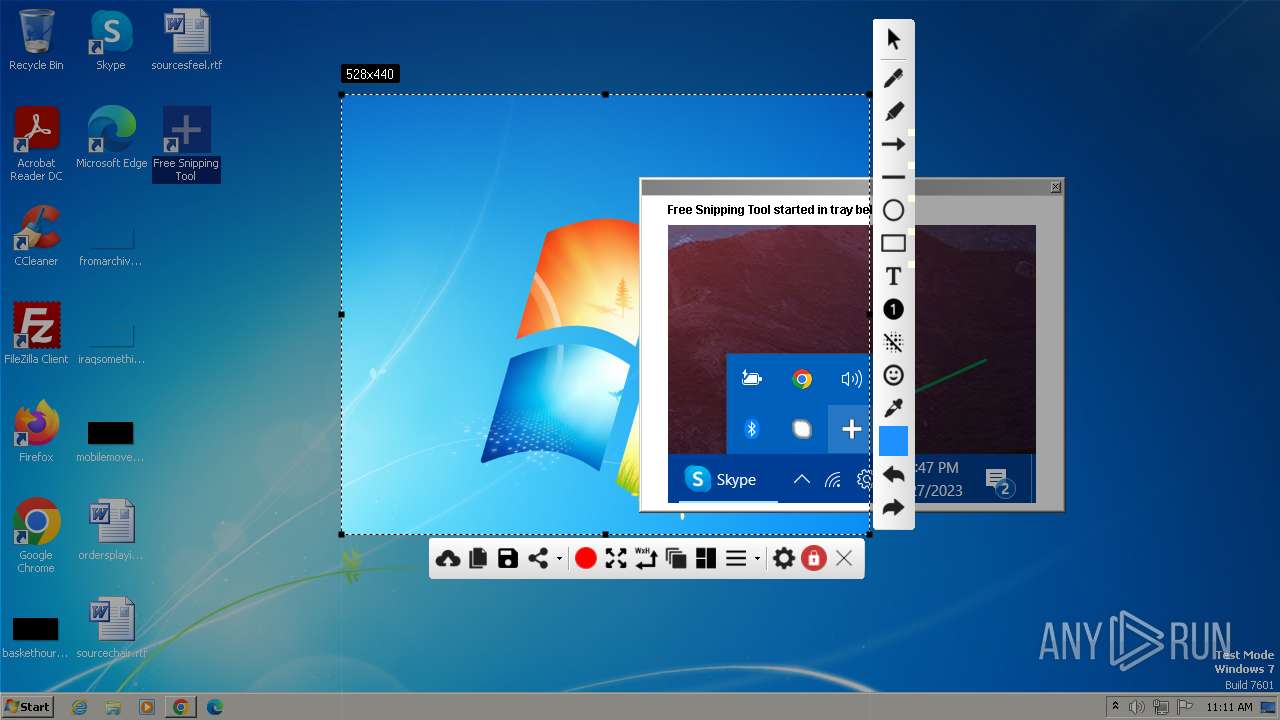Share the snip
Image resolution: width=1280 pixels, height=720 pixels.
pos(538,558)
